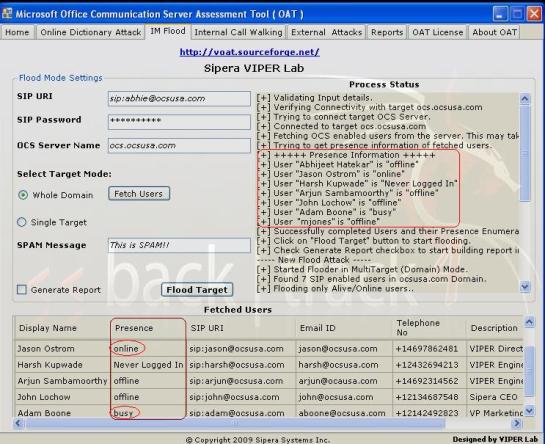This screenshot has height=444, width=545.
Task: Click the Fetched Users horizontal scrollbar thumb
Action: coord(235,423)
